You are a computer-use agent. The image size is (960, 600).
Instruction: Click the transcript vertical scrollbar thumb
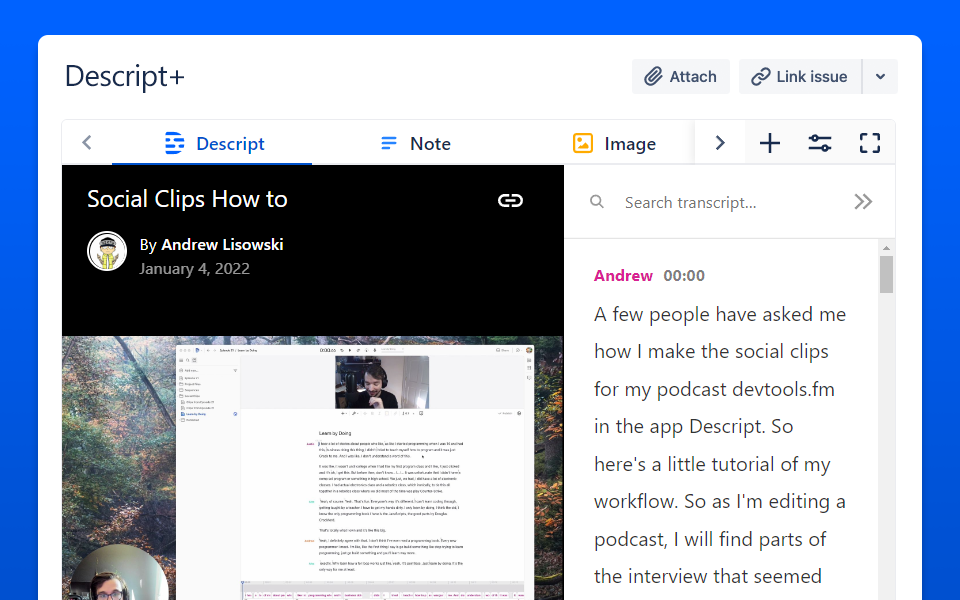click(886, 274)
